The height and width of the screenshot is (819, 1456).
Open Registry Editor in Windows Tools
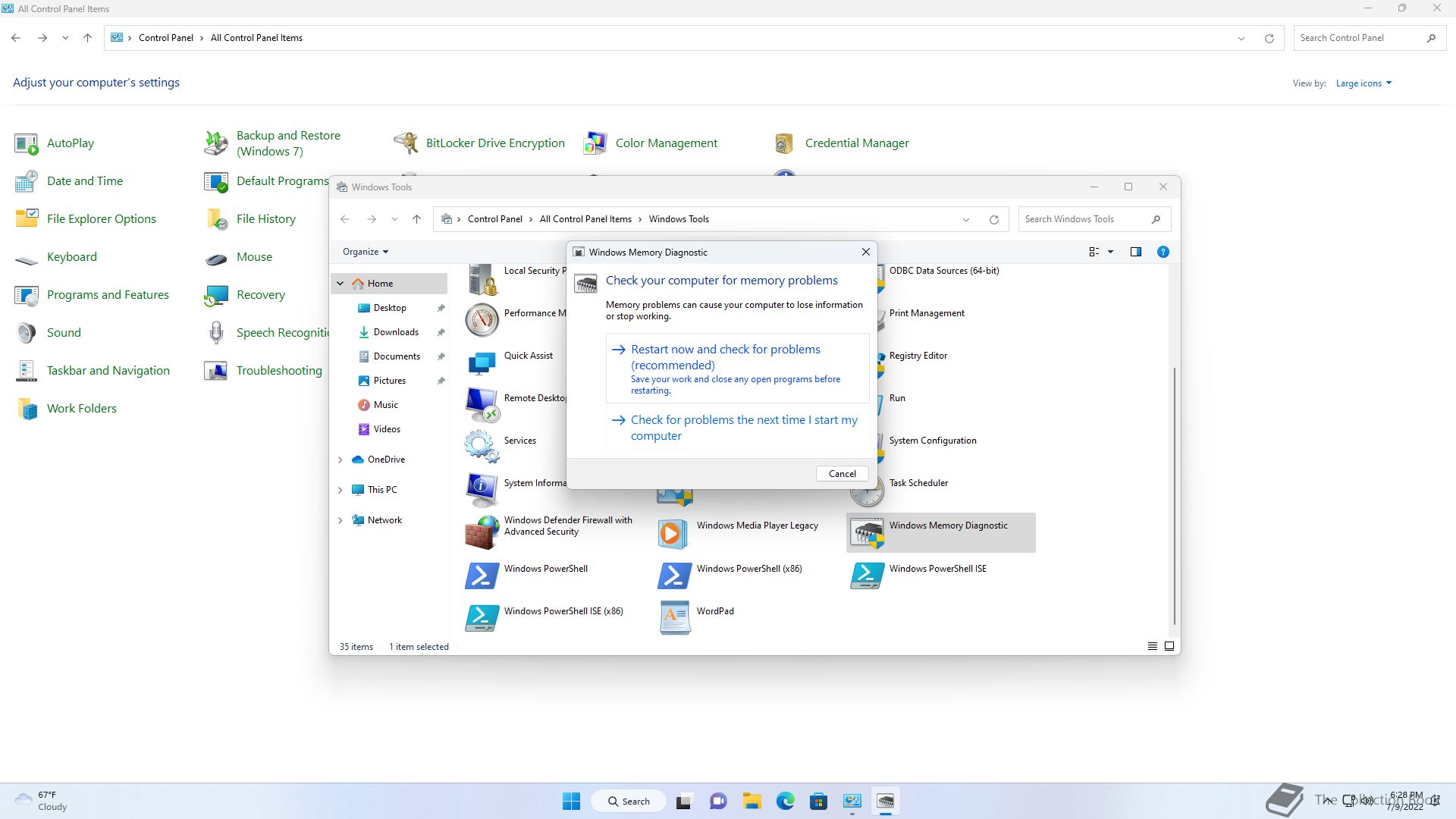tap(918, 356)
